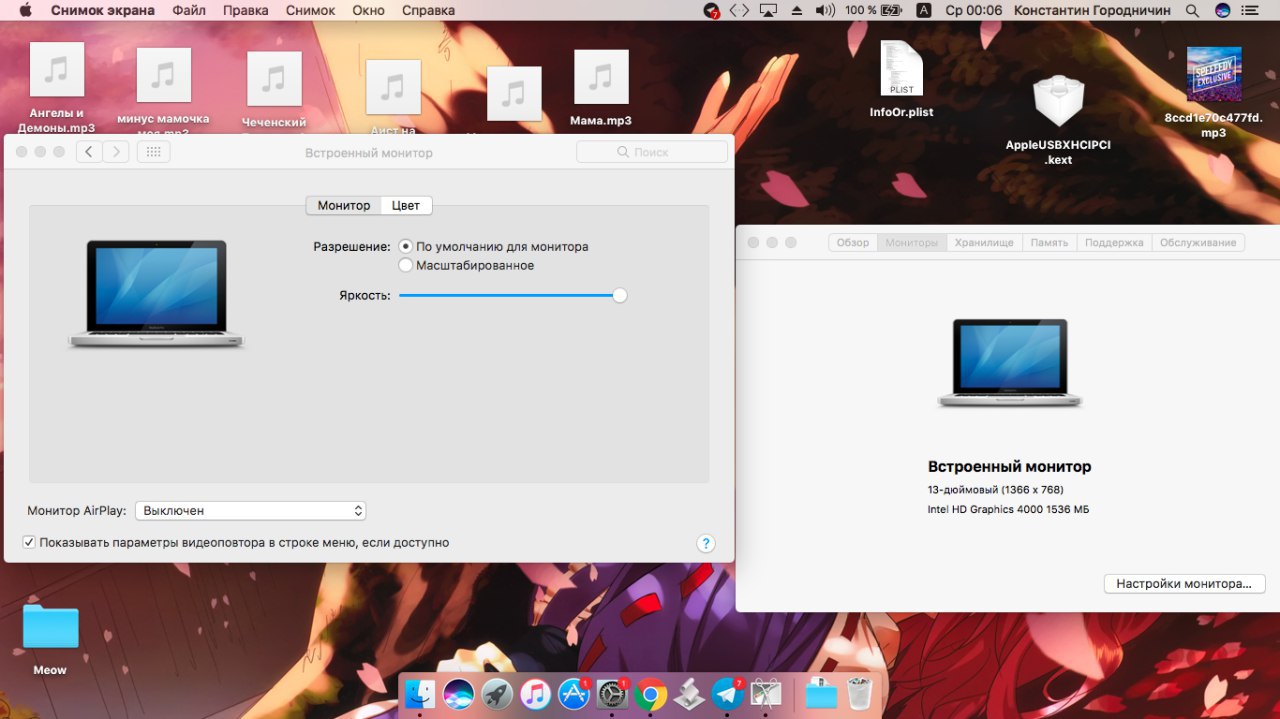Toggle 'Показывать параметры видеоповтора' checkbox
Viewport: 1280px width, 719px height.
click(29, 543)
